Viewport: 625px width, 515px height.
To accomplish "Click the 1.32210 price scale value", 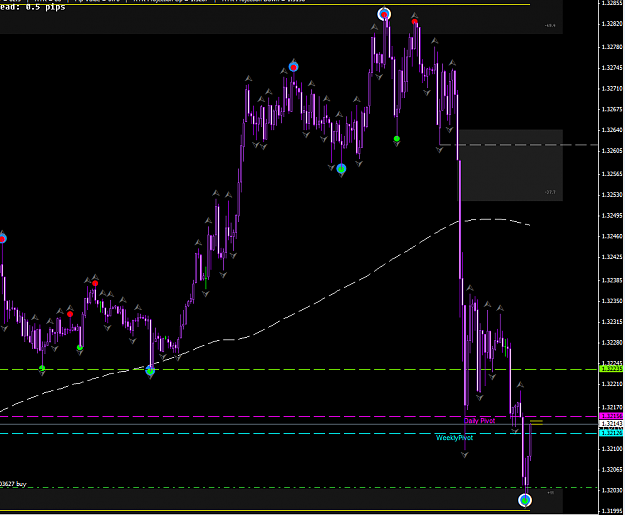I will coord(612,384).
